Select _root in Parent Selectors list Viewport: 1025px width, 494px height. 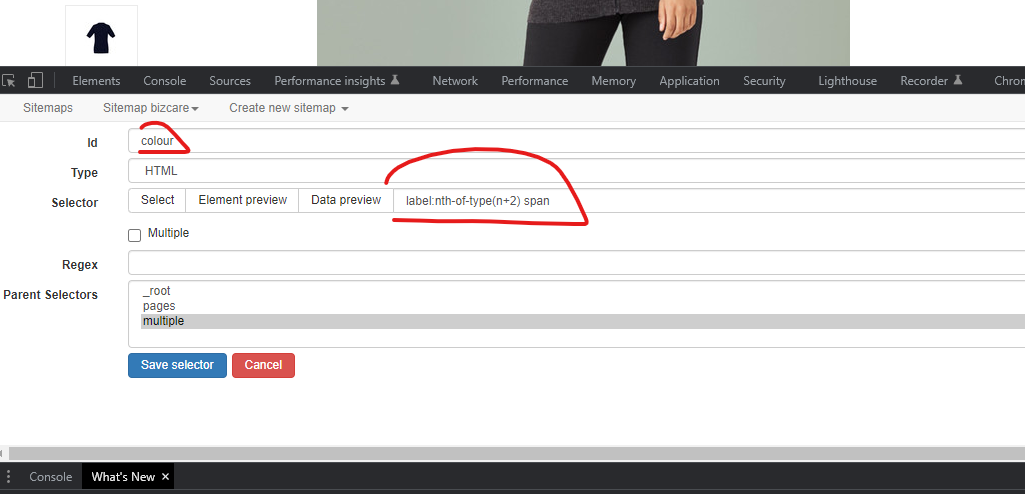pyautogui.click(x=157, y=291)
